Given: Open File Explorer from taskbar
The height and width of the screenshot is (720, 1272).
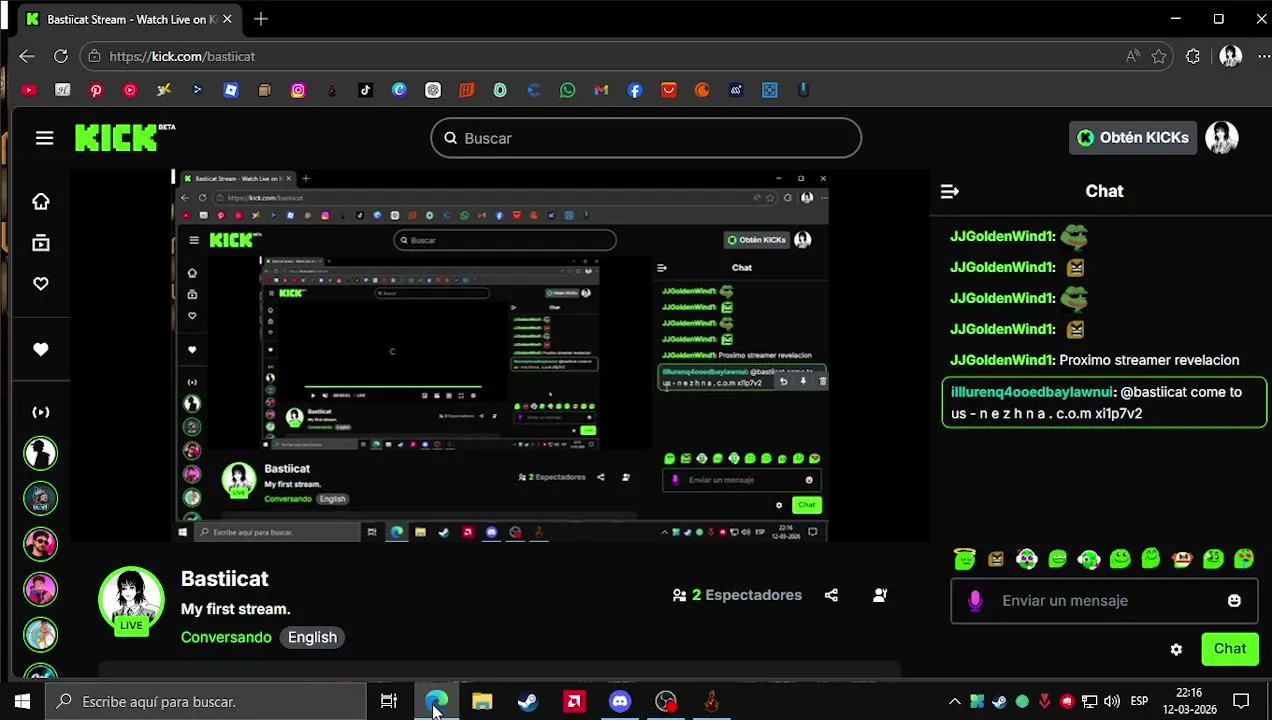Looking at the screenshot, I should (x=482, y=702).
